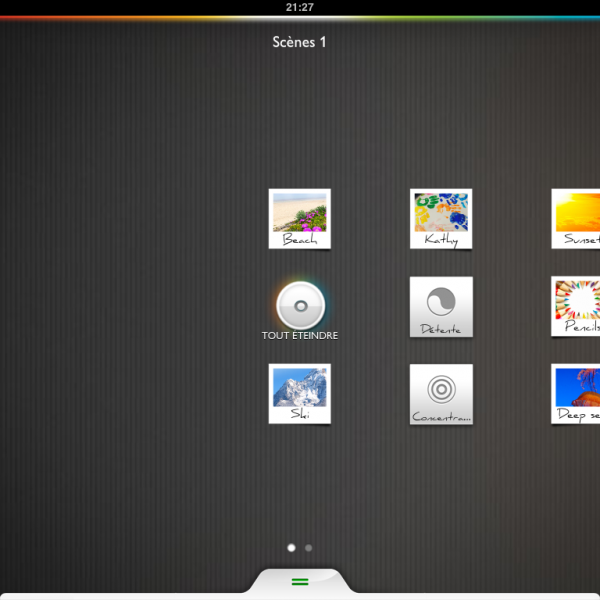Click the Beach caption text
This screenshot has width=600, height=600.
[x=300, y=240]
